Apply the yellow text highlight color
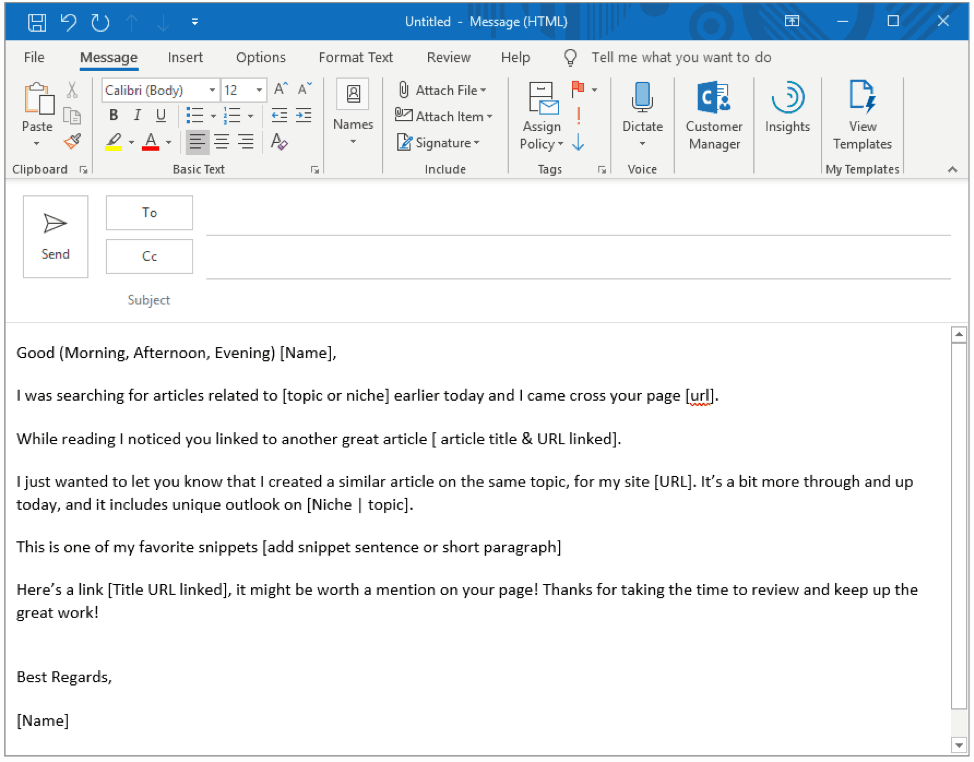The height and width of the screenshot is (762, 974). 114,142
